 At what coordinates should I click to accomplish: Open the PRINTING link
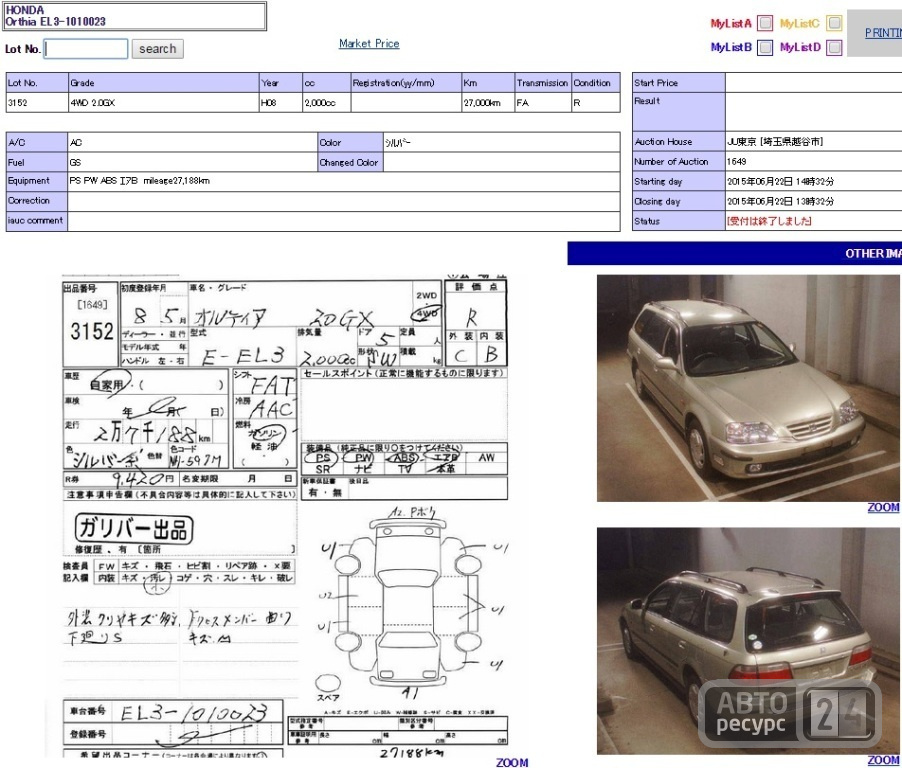884,33
